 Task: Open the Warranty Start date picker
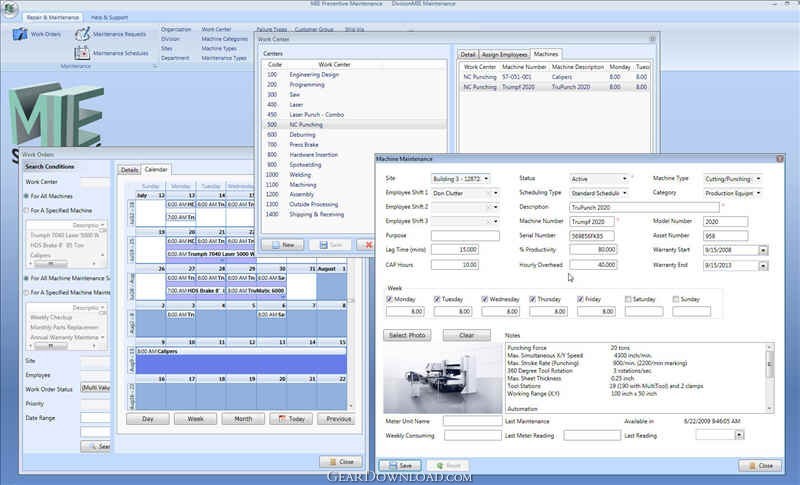[763, 250]
